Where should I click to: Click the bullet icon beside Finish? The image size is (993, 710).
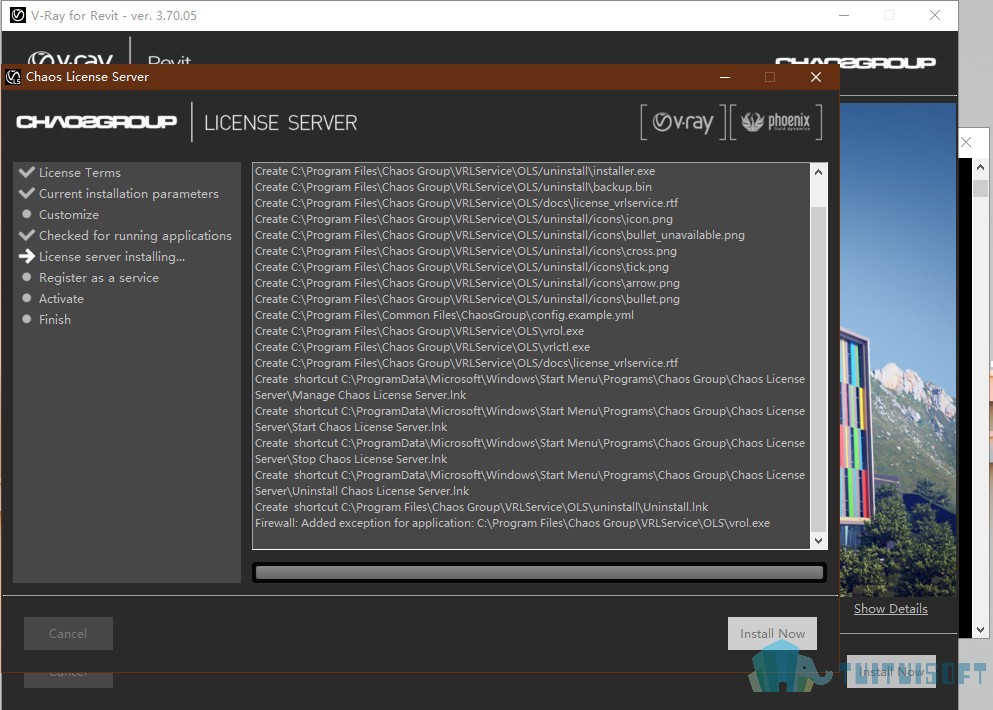pyautogui.click(x=27, y=319)
